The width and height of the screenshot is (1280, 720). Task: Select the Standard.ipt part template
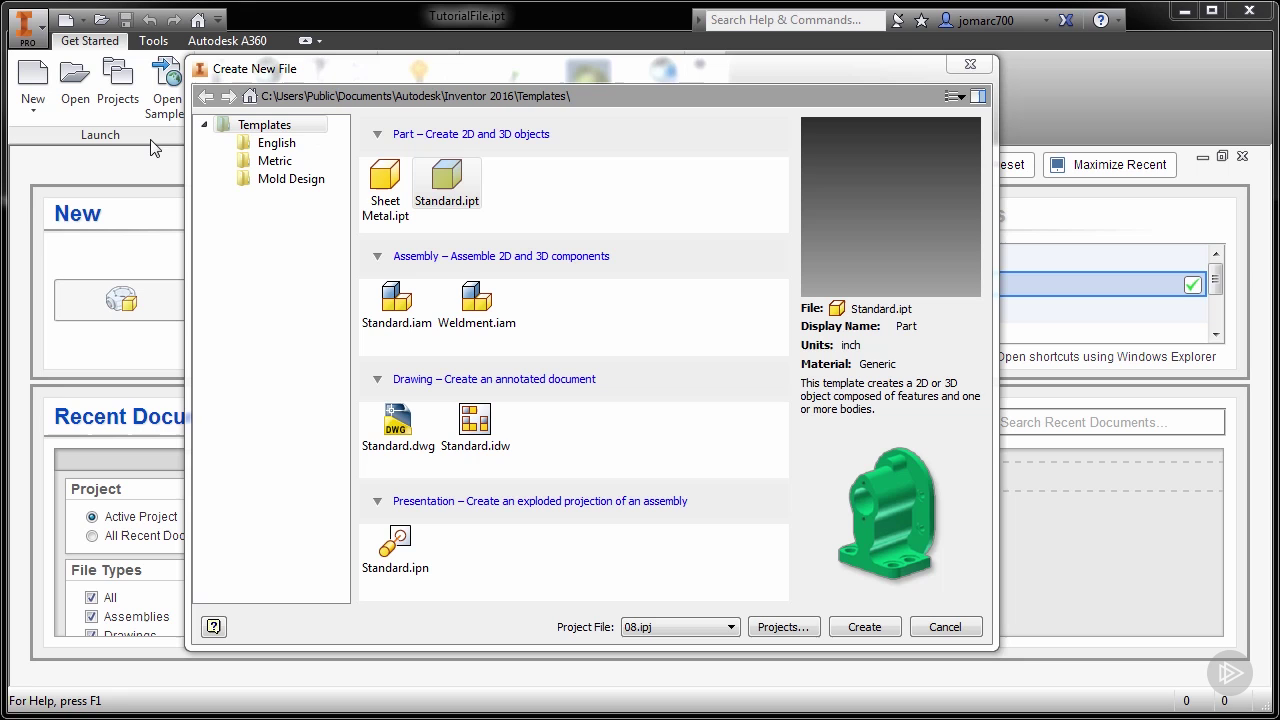tap(447, 183)
